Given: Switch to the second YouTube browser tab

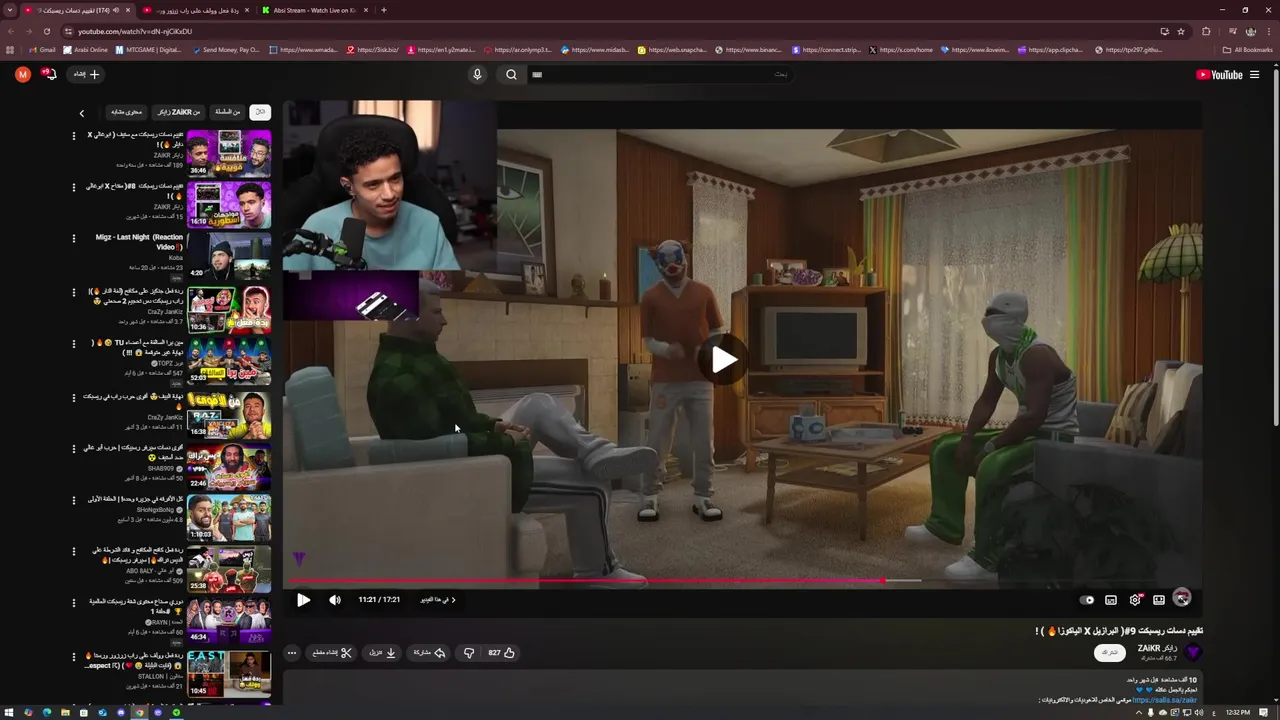Looking at the screenshot, I should tap(195, 10).
